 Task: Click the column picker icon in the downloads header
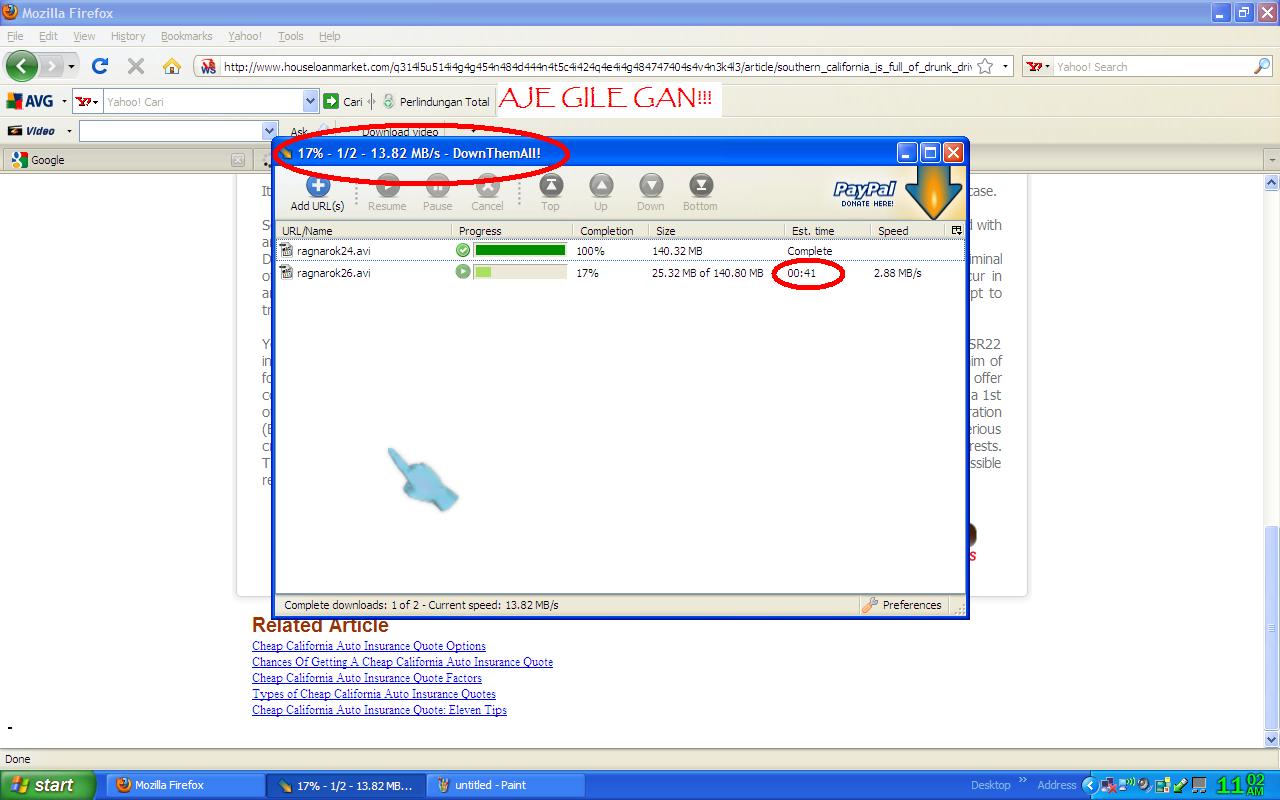956,230
